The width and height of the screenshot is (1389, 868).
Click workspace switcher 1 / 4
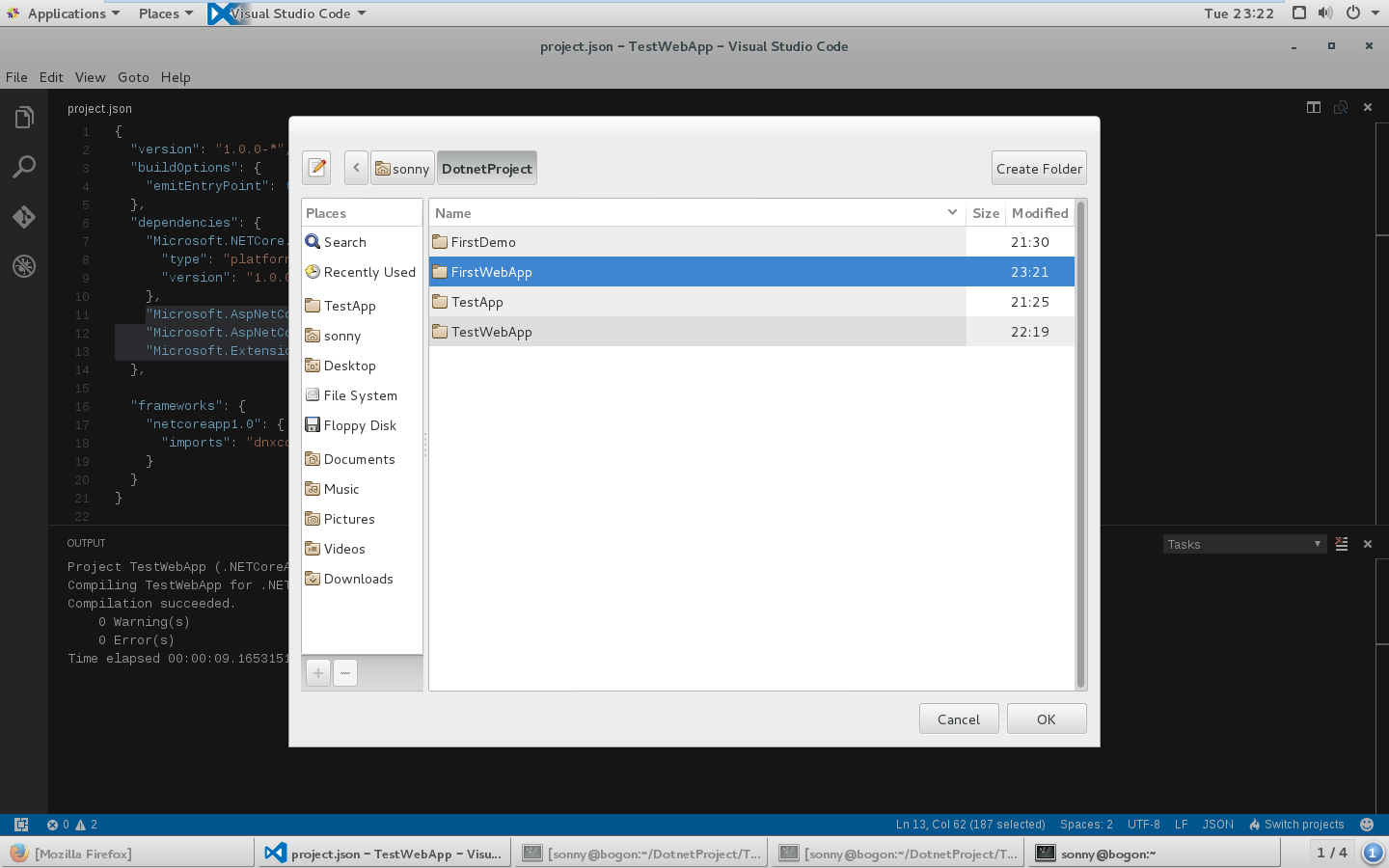1332,853
